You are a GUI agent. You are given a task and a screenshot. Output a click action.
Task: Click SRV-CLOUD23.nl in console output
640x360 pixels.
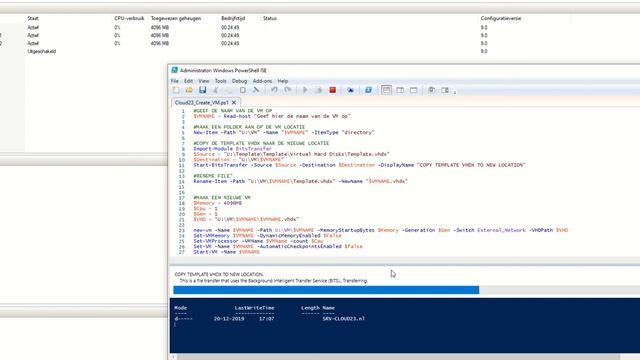pyautogui.click(x=344, y=319)
